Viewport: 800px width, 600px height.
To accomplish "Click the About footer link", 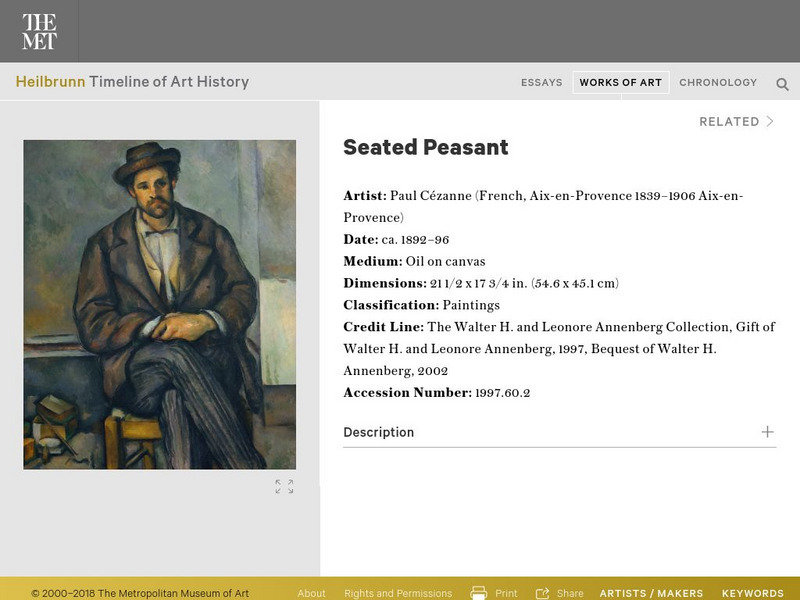I will [311, 593].
